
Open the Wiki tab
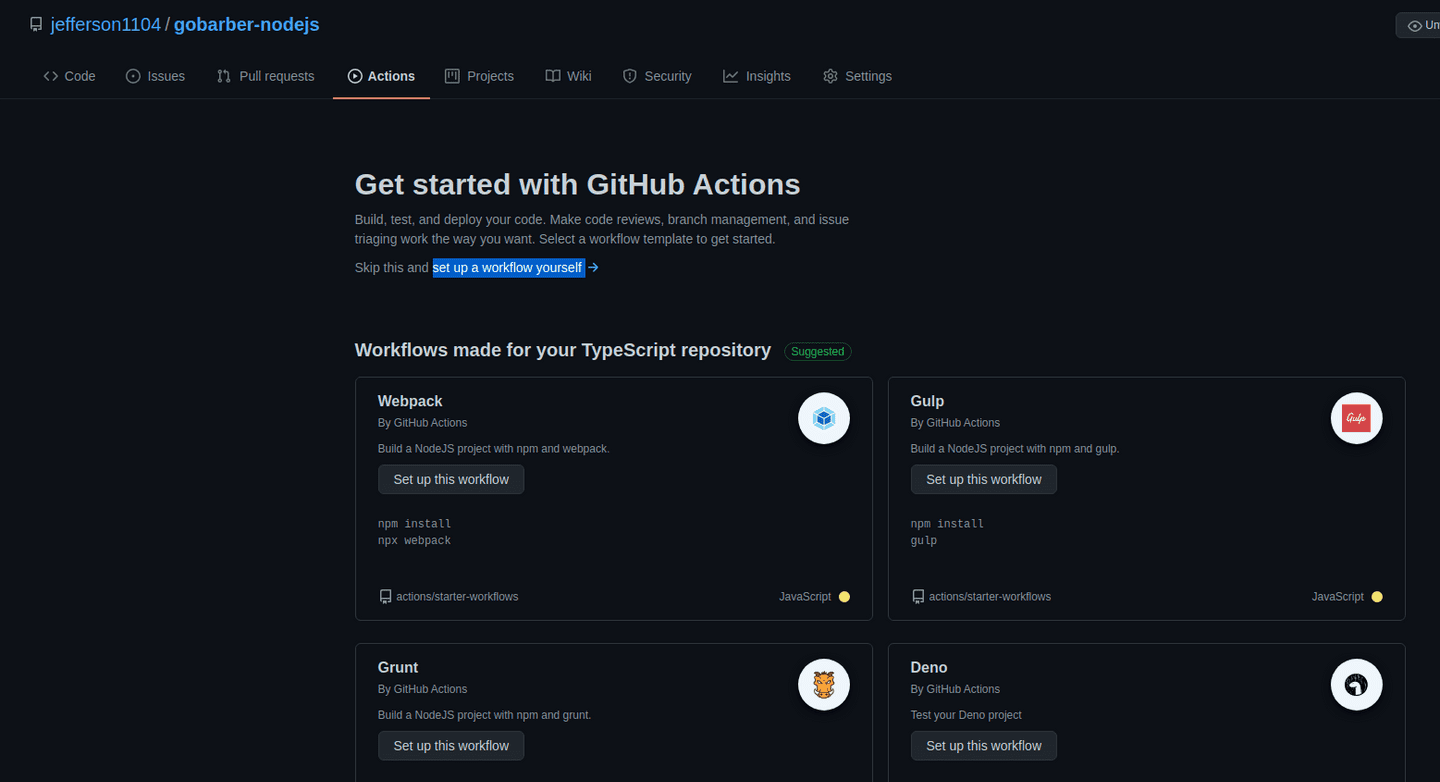[569, 76]
